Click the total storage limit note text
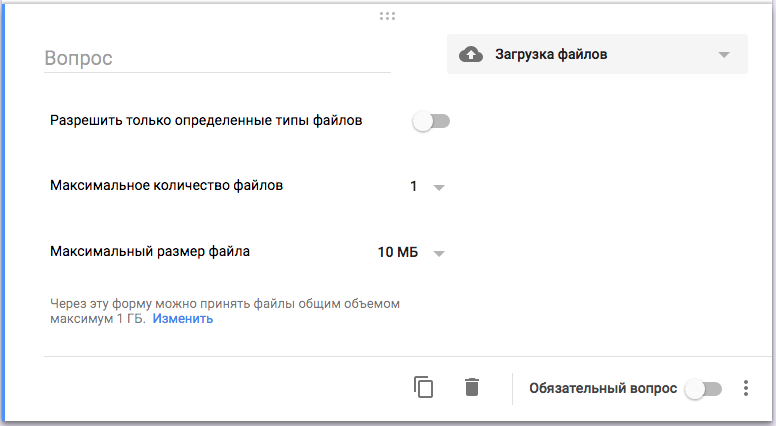This screenshot has width=776, height=426. coord(225,311)
